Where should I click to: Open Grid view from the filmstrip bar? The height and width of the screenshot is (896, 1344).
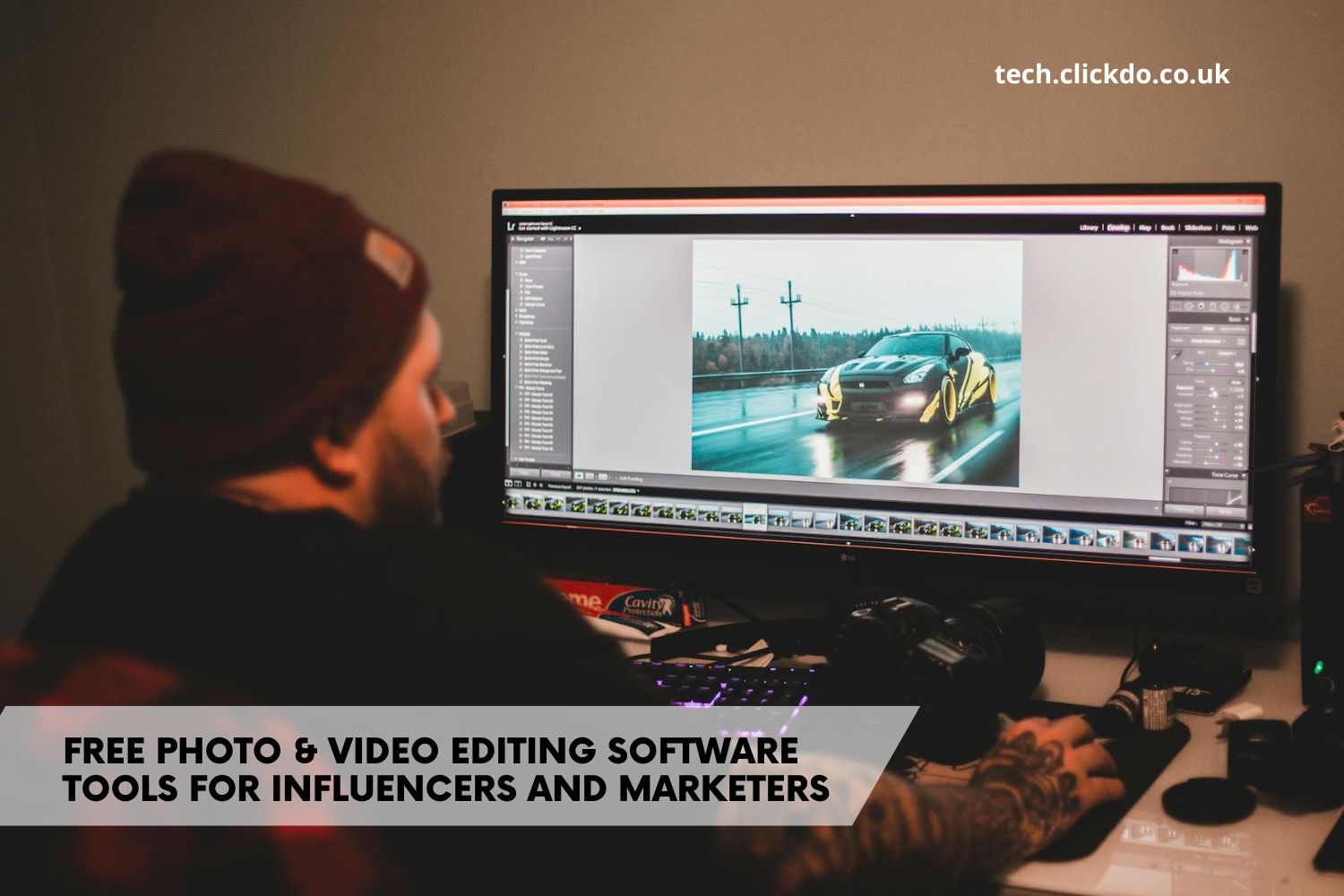[x=529, y=485]
